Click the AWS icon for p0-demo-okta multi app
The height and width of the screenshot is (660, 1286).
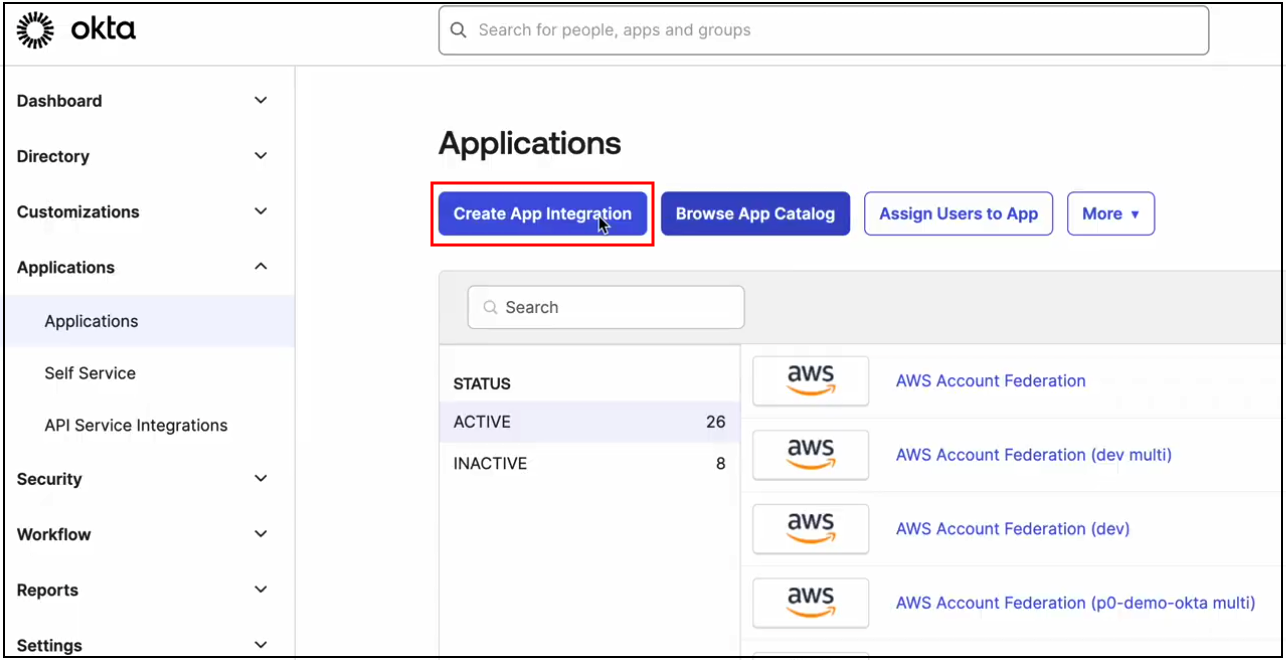click(x=810, y=603)
